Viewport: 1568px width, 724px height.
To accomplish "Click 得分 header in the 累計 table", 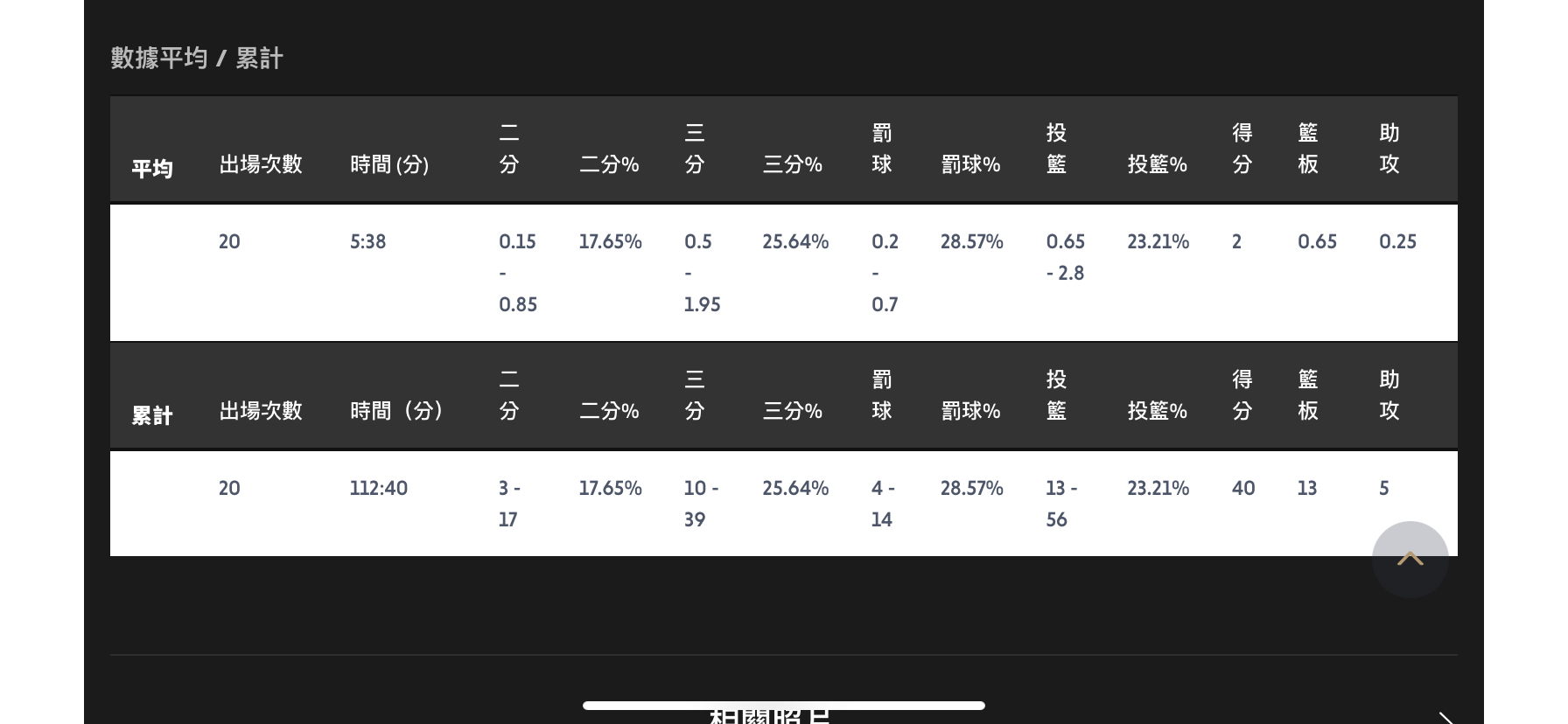I will [x=1242, y=395].
